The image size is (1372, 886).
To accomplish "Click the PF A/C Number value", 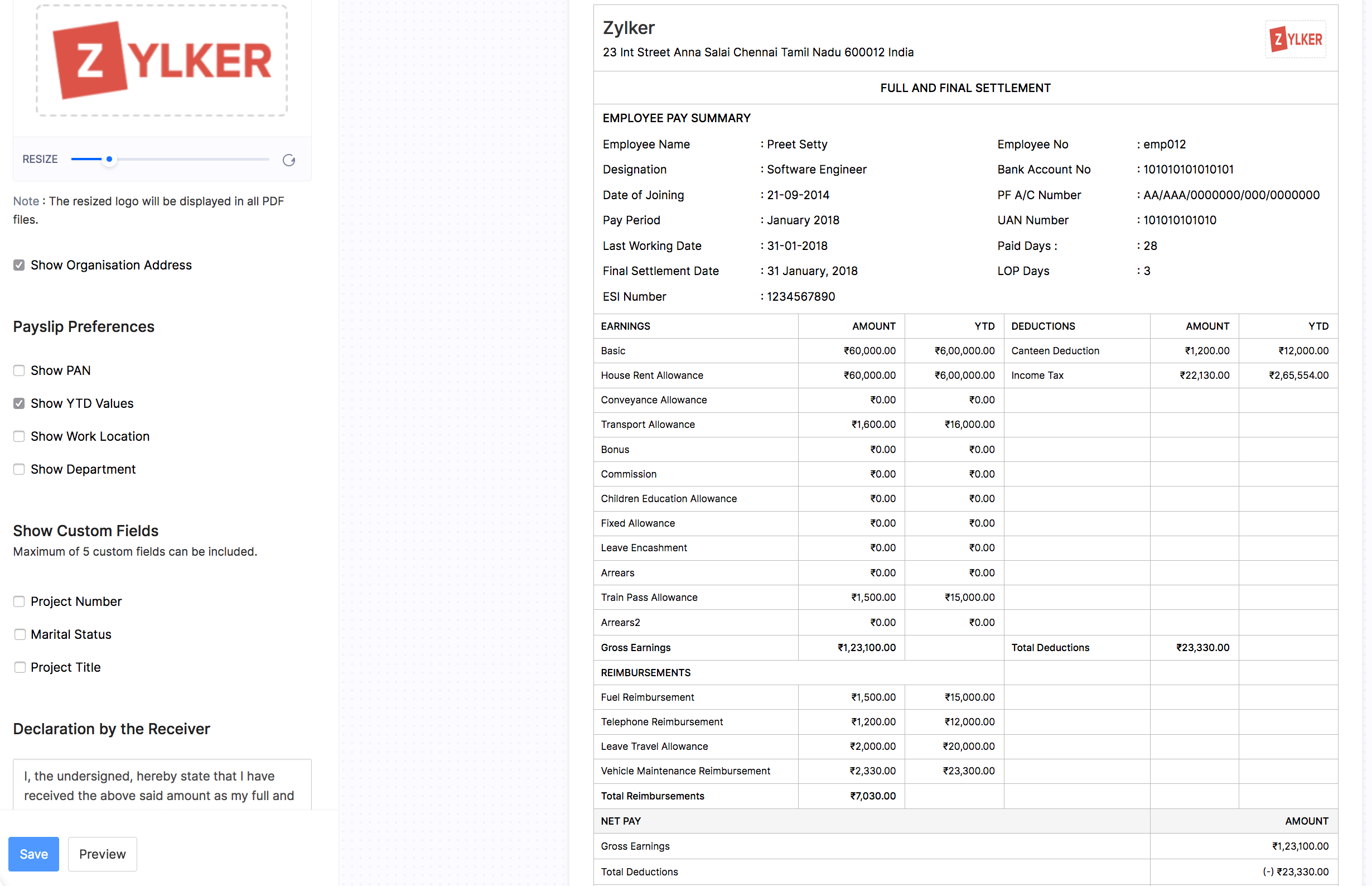I will click(1231, 195).
